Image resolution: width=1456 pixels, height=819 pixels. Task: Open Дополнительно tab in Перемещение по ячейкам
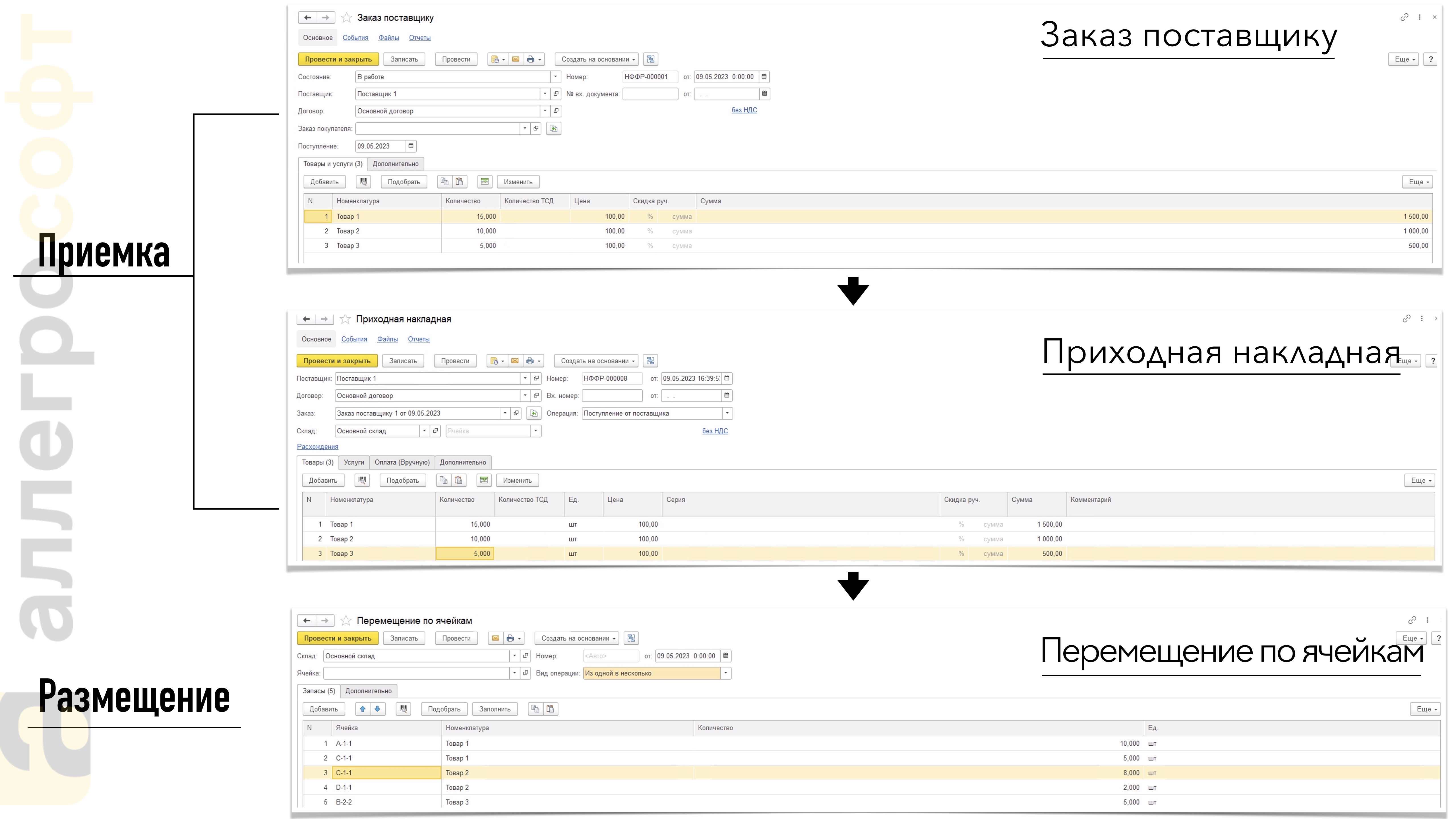click(x=369, y=691)
